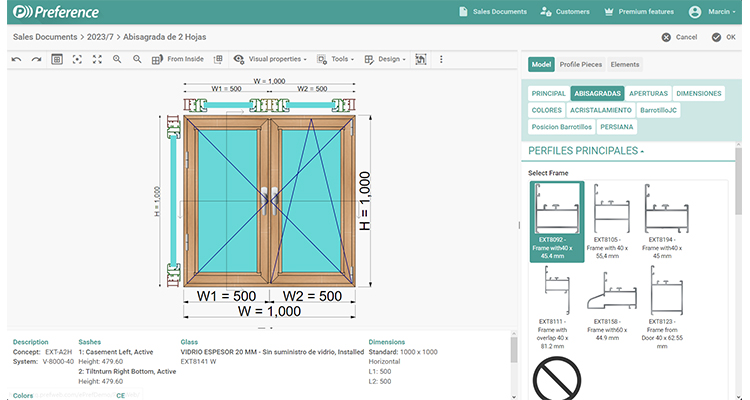Click the W = 1,000 bottom dimension
The height and width of the screenshot is (400, 750).
coord(269,311)
